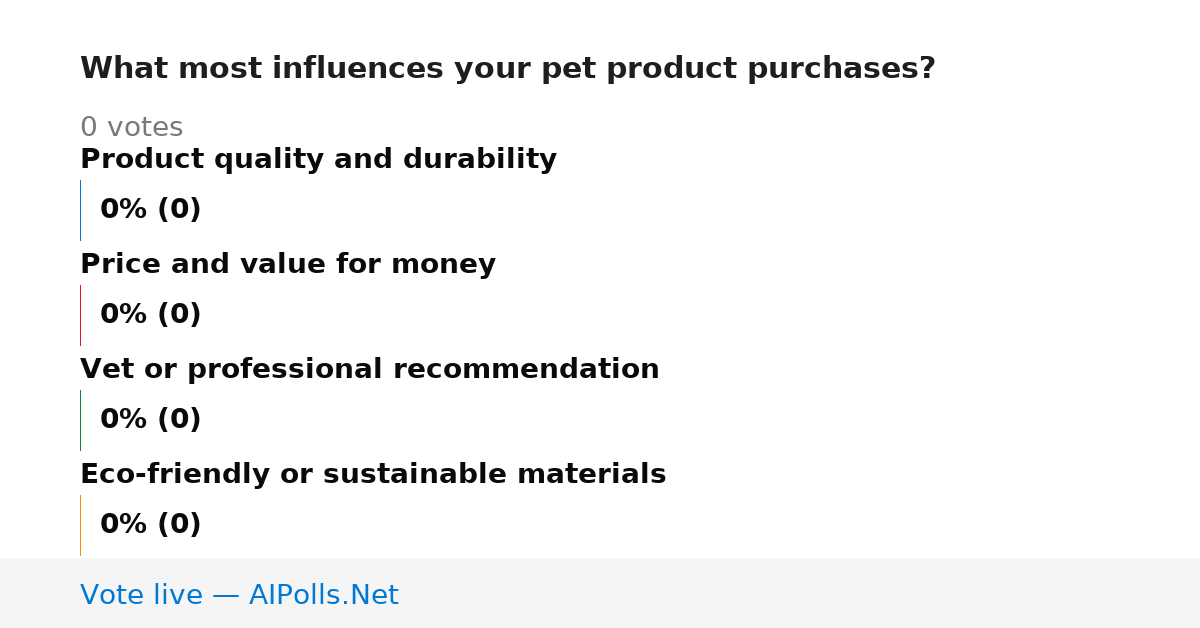Click the gray footer banner area

[x=600, y=593]
